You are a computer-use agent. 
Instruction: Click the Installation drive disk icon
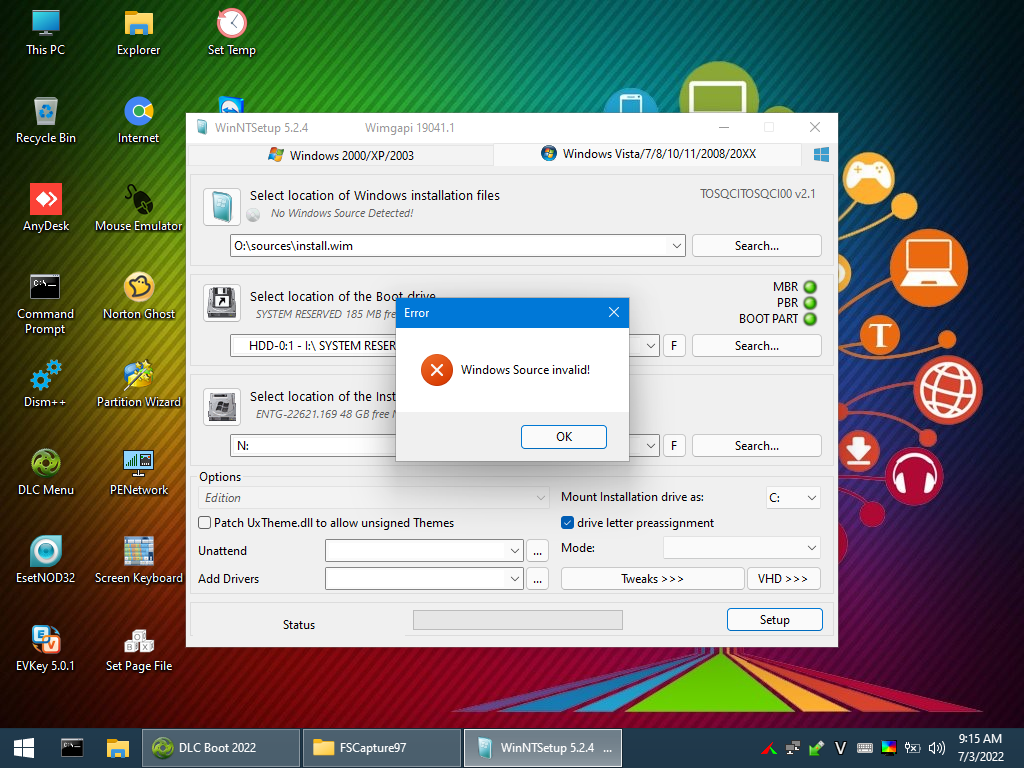[x=222, y=407]
